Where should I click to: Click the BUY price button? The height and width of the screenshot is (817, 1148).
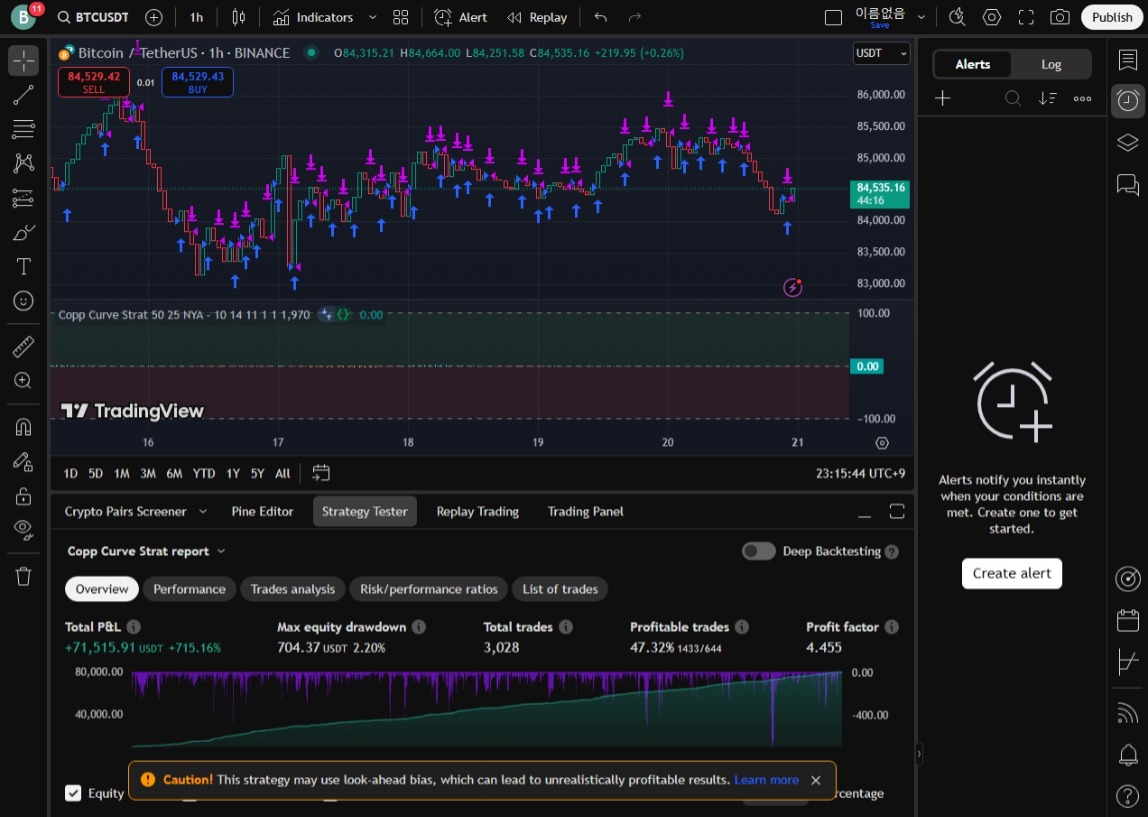coord(198,82)
